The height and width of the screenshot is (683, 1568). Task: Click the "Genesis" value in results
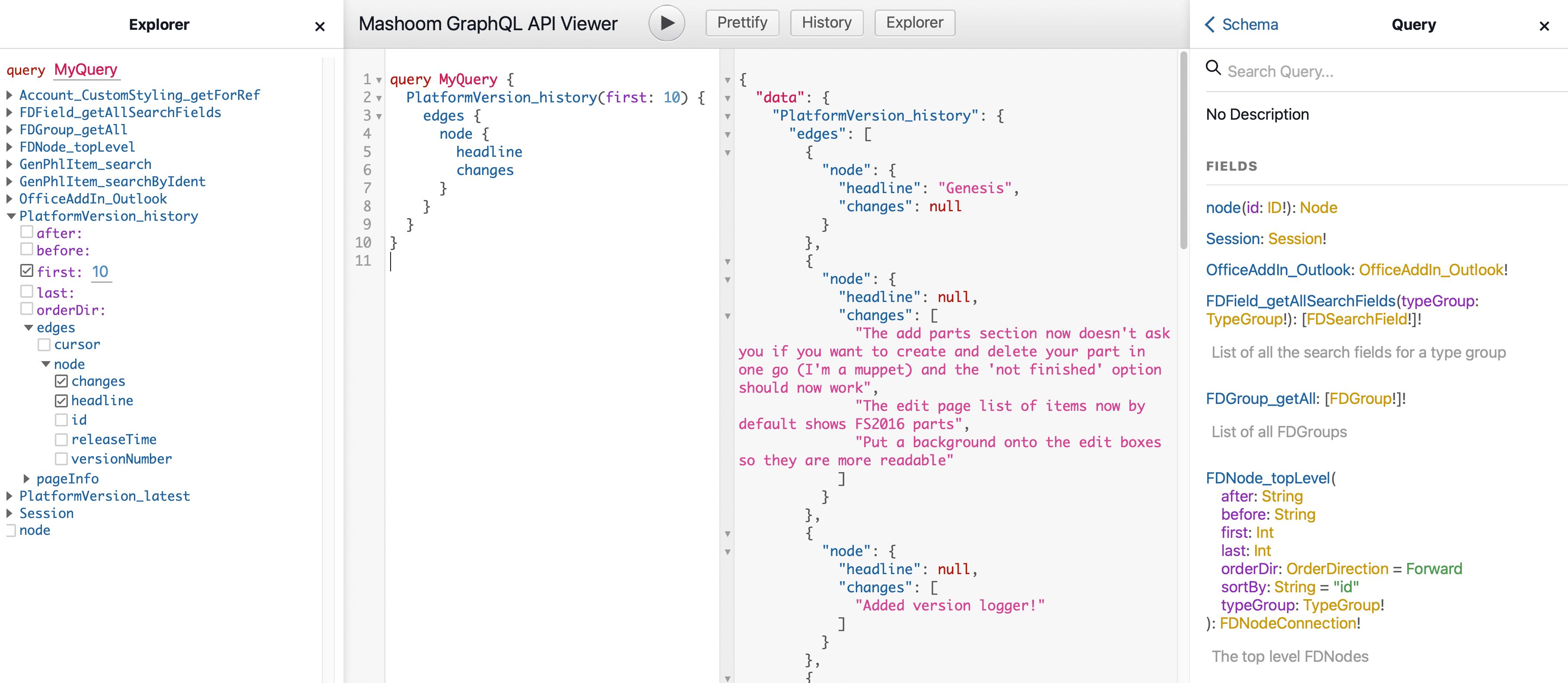(974, 188)
